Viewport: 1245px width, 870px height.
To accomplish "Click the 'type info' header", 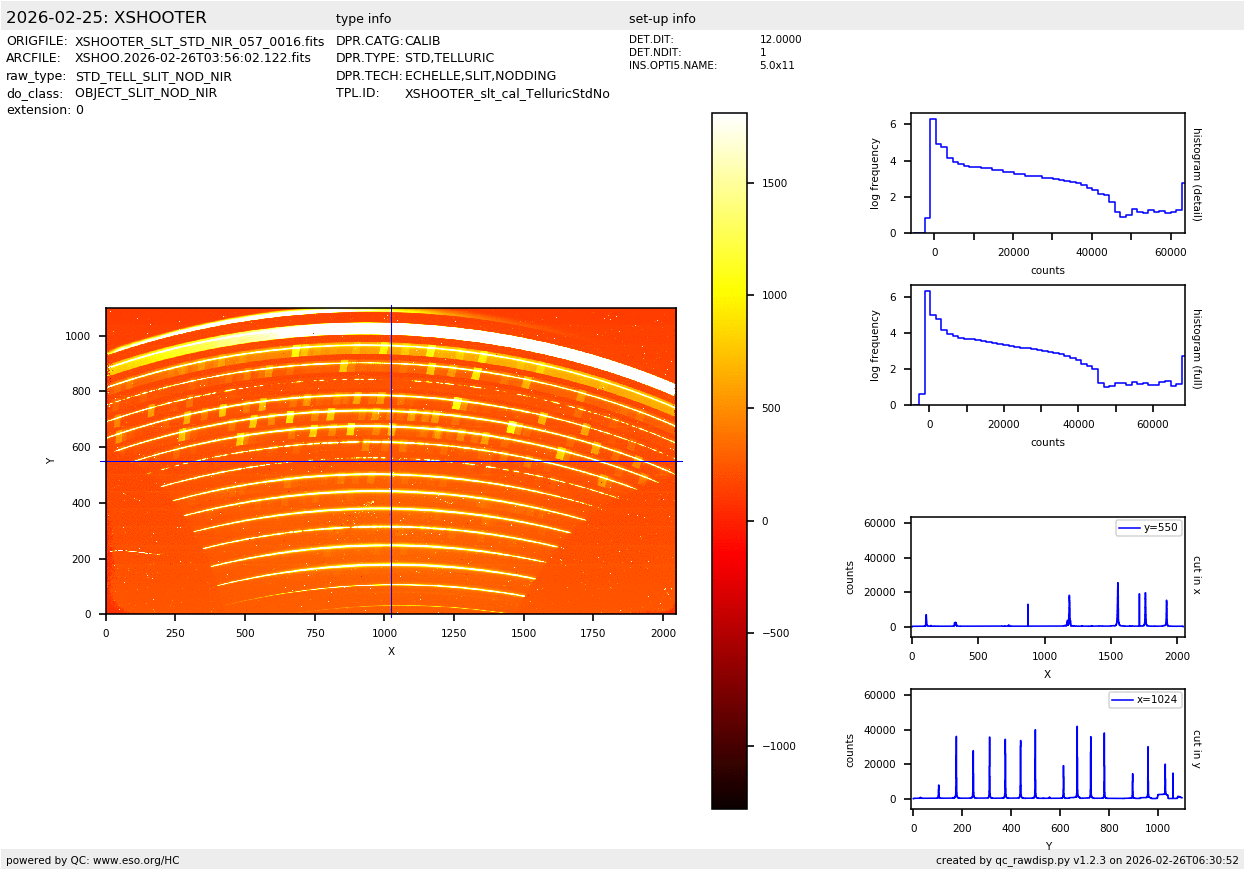I will (x=363, y=19).
